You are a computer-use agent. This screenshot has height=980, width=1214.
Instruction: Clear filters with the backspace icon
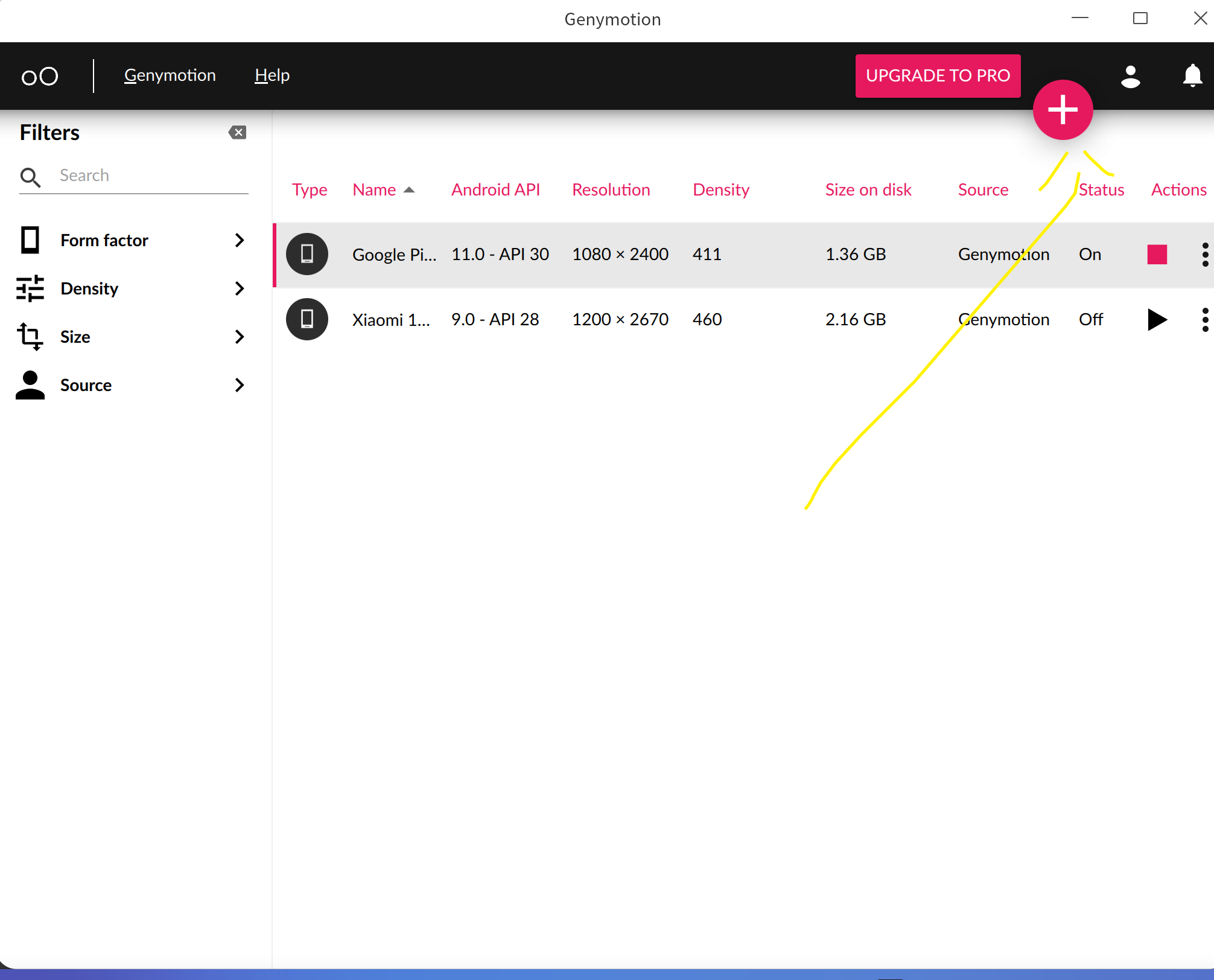click(237, 133)
